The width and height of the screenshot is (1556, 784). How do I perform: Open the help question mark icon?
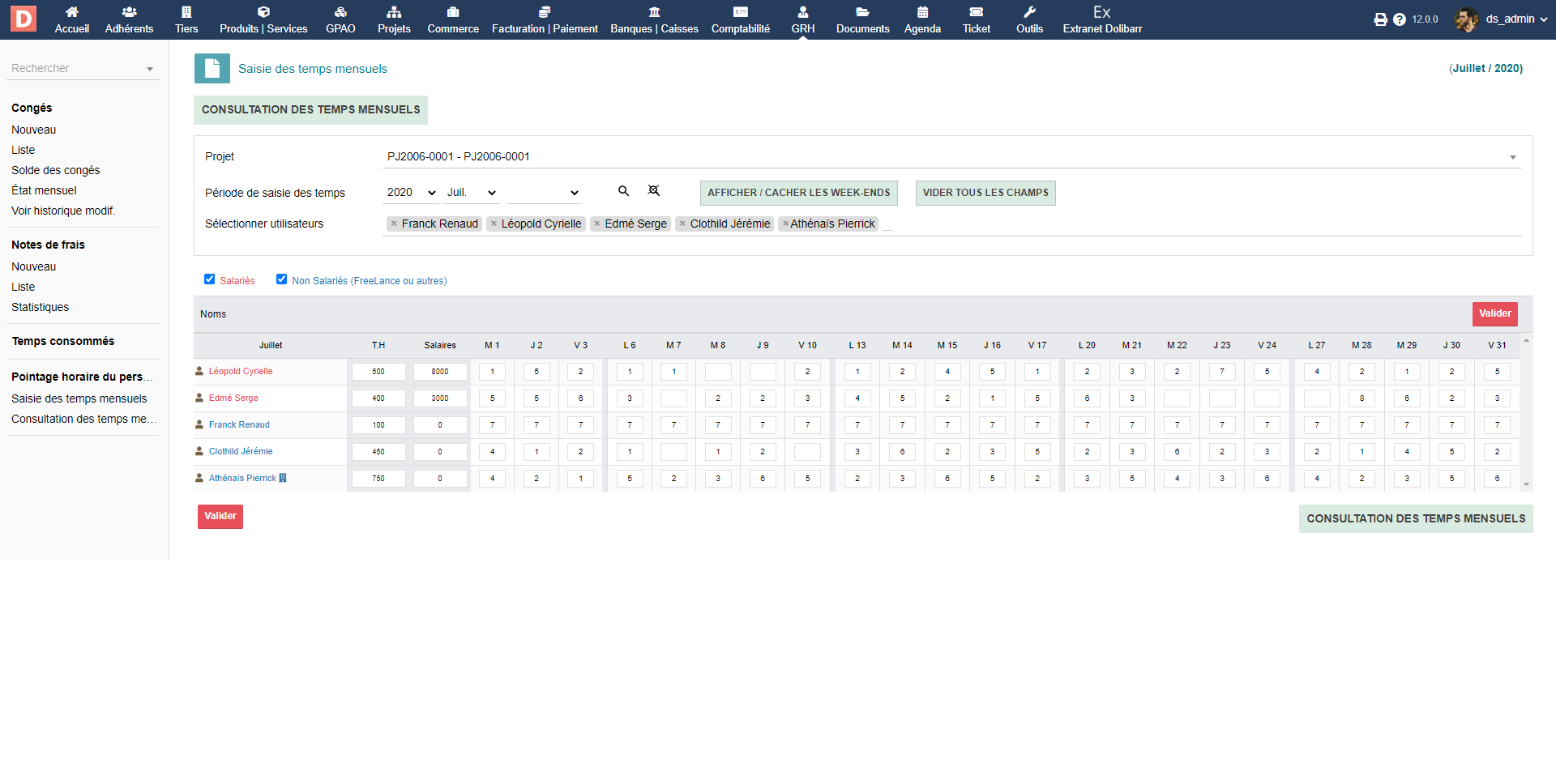tap(1399, 19)
